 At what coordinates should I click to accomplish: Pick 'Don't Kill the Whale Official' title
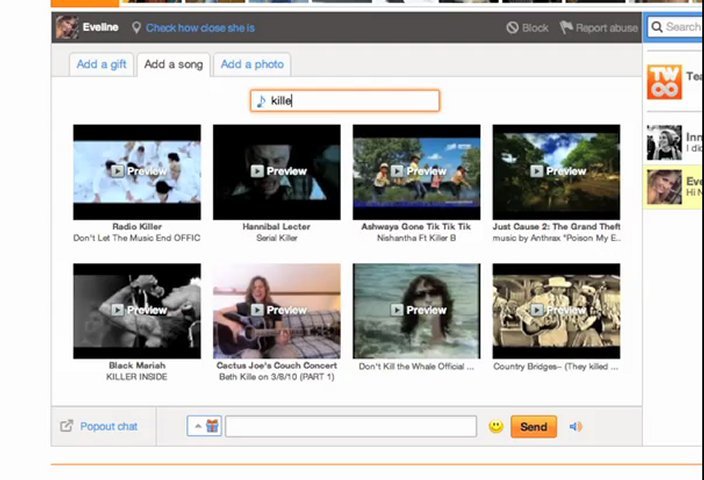click(416, 366)
